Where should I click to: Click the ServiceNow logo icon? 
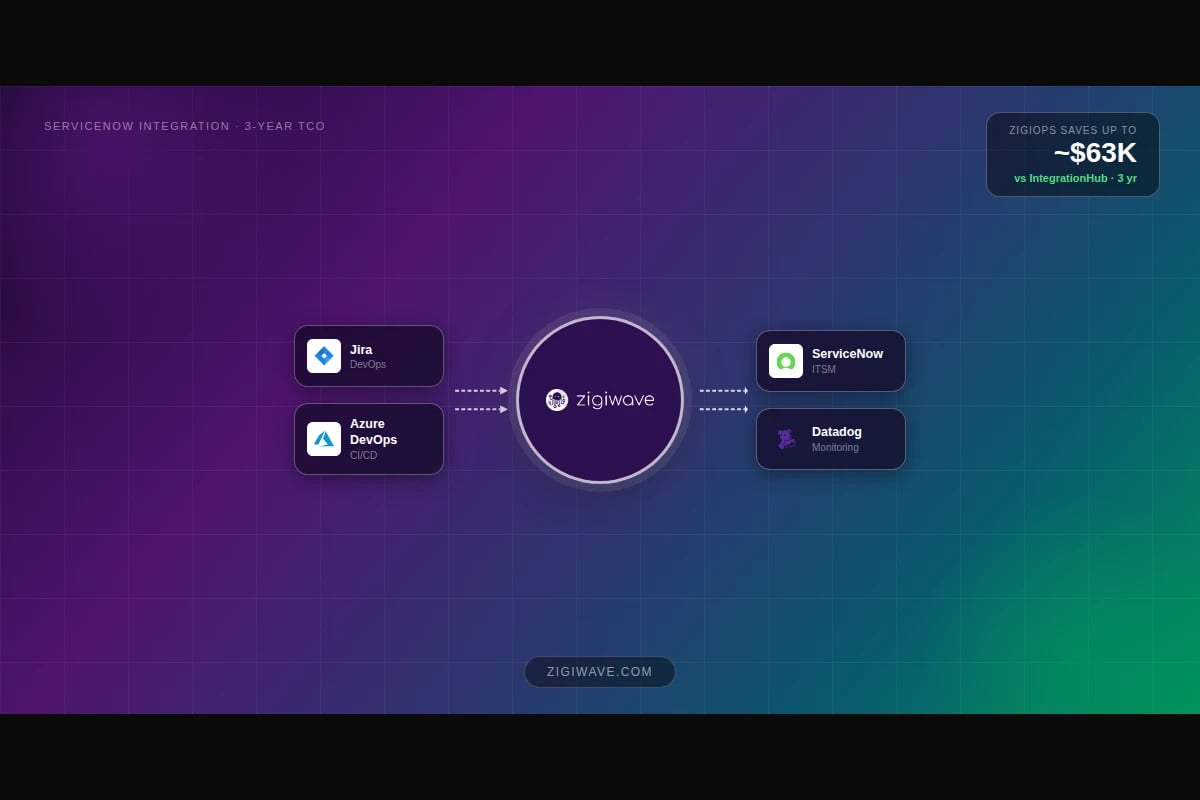(786, 361)
